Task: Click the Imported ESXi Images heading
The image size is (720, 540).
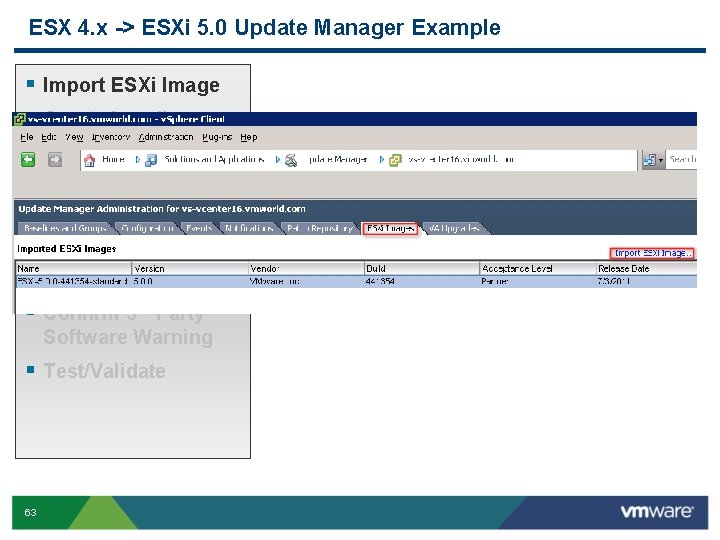Action: pyautogui.click(x=67, y=249)
